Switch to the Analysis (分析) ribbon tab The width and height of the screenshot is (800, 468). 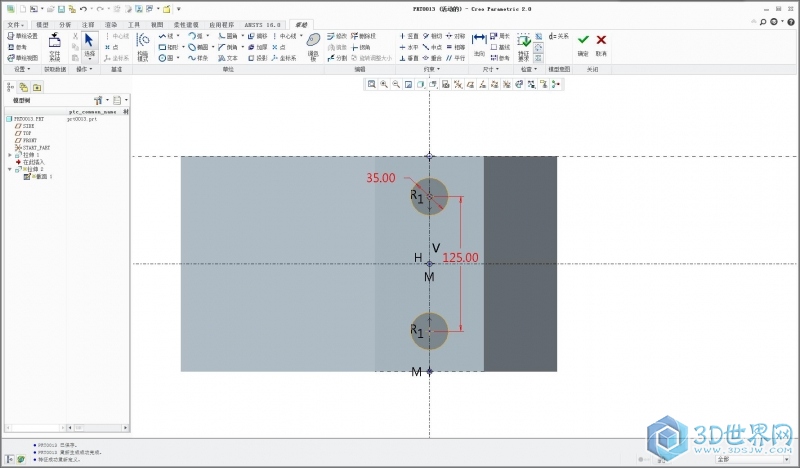point(65,24)
